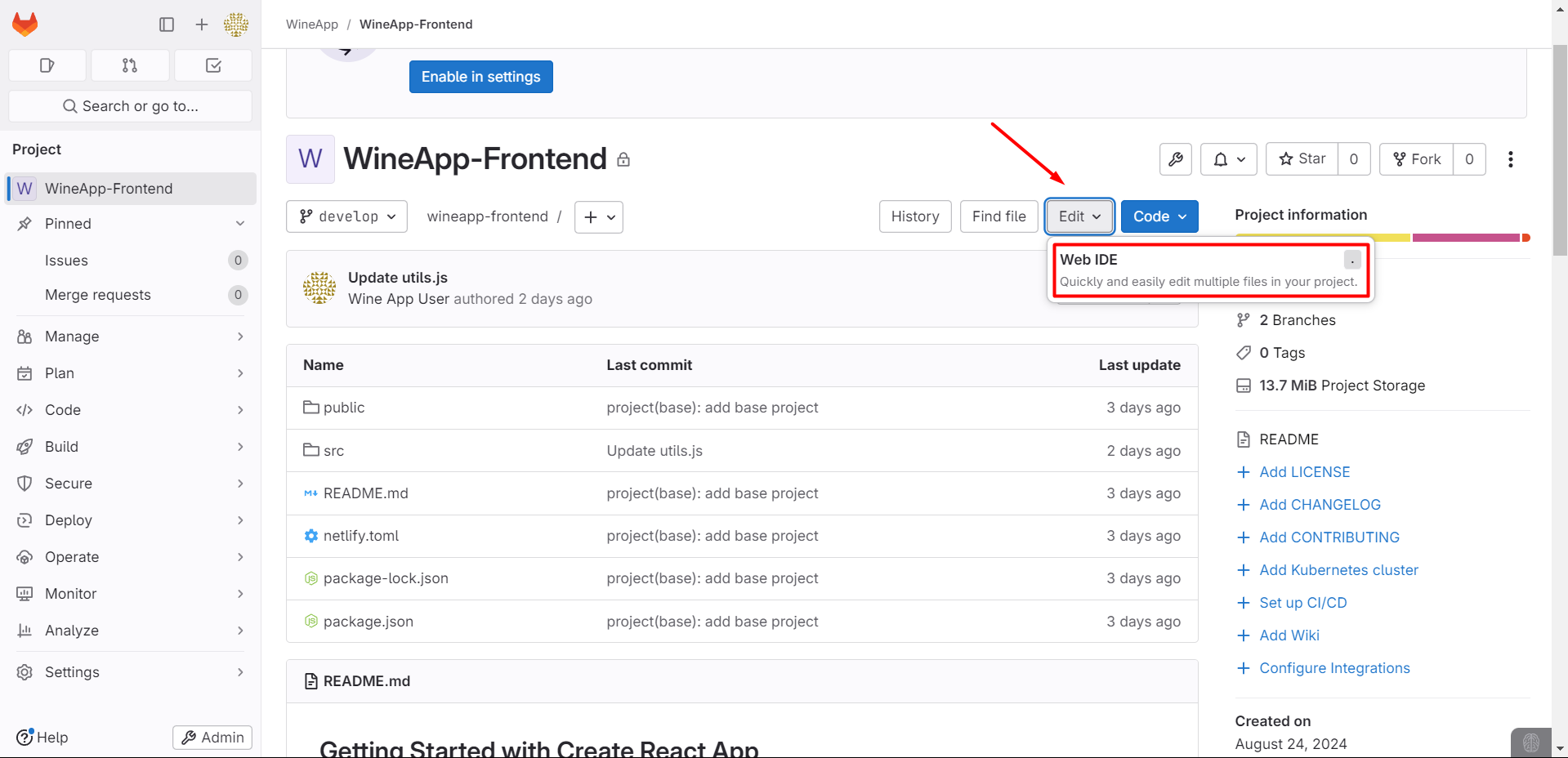Open assigned issues icon in sidebar

pyautogui.click(x=47, y=65)
